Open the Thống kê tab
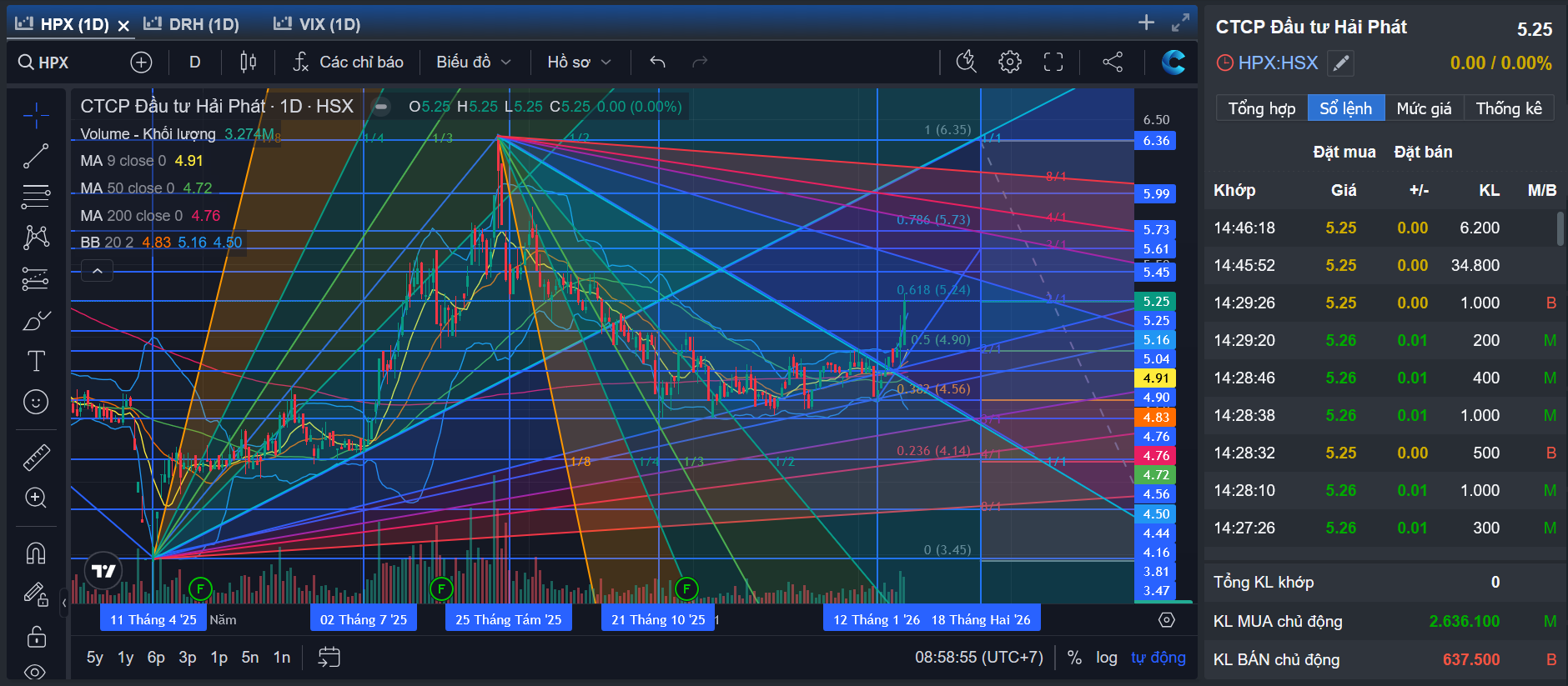1568x686 pixels. 1509,108
